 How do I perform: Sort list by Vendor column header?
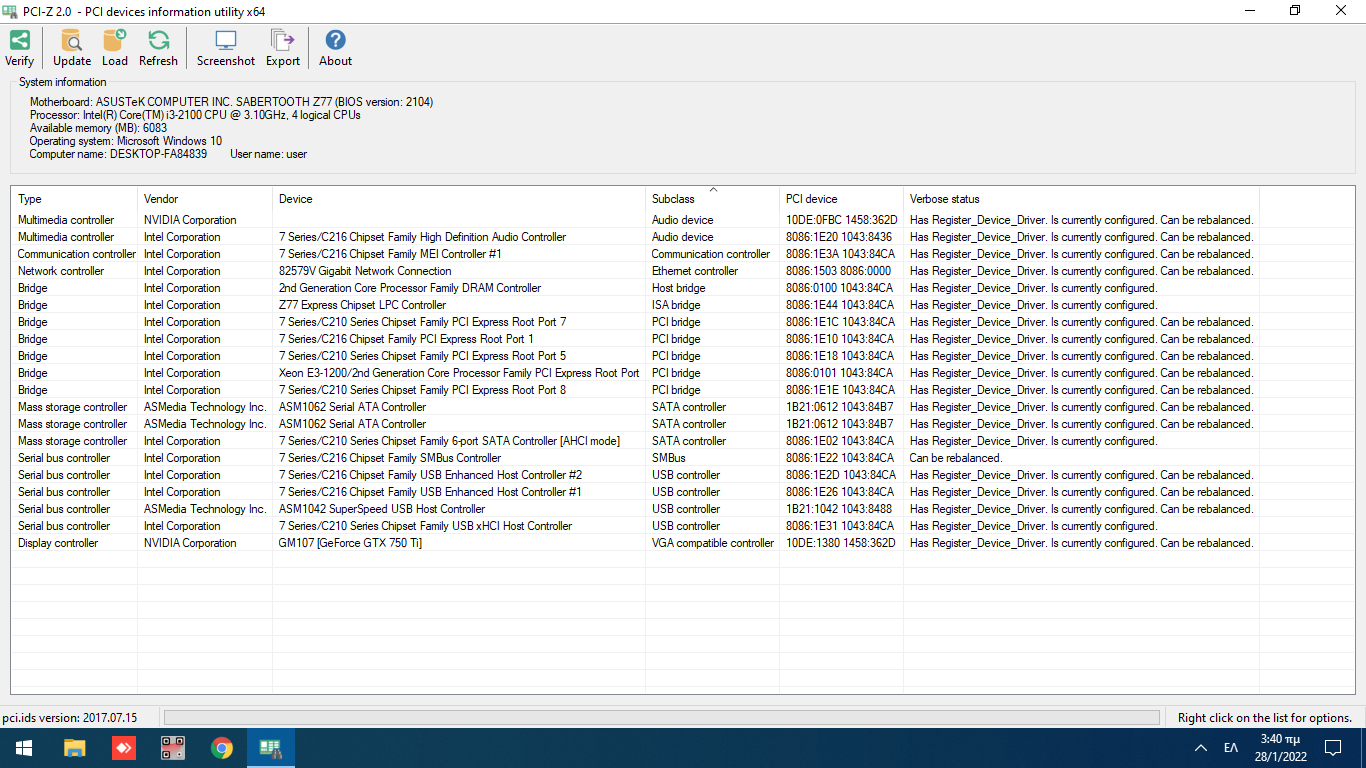[160, 199]
